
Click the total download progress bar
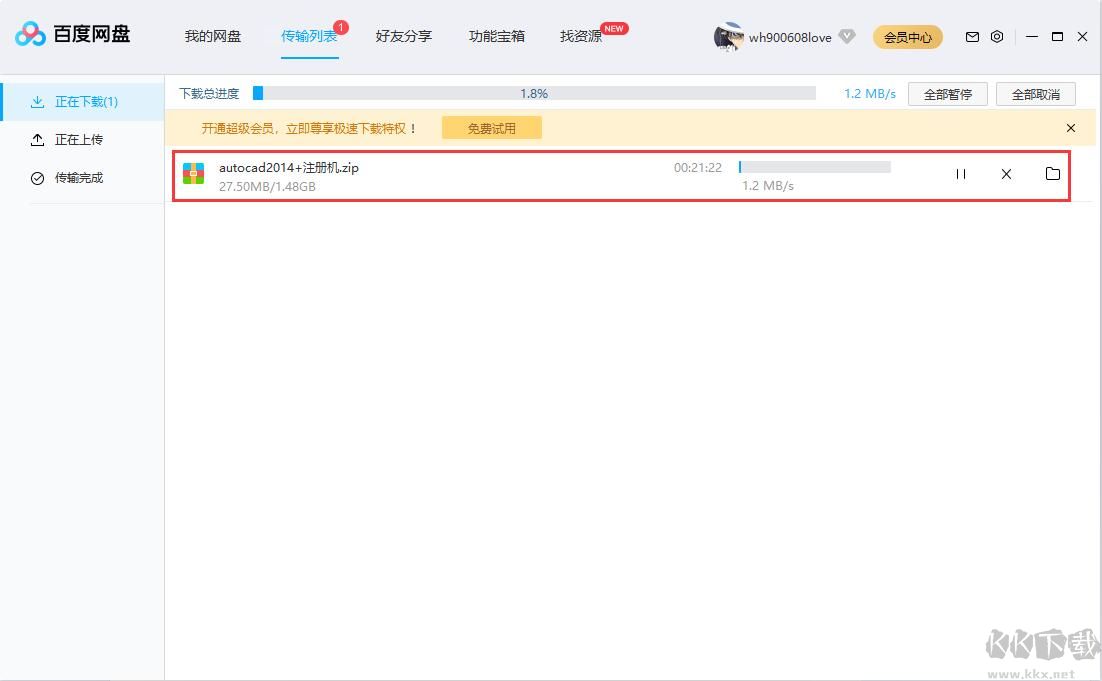[534, 93]
